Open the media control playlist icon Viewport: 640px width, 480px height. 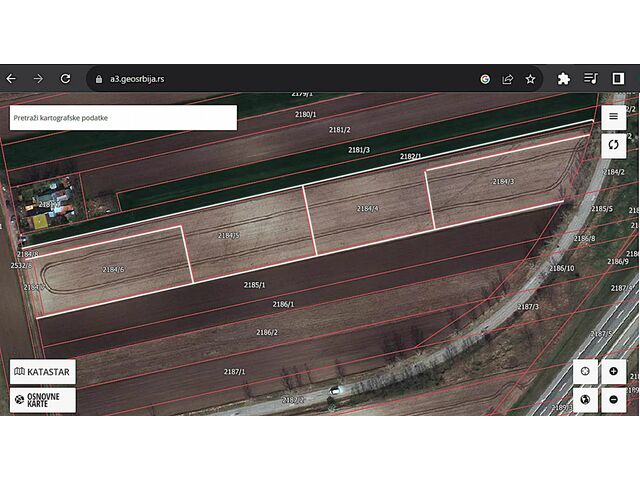point(591,78)
